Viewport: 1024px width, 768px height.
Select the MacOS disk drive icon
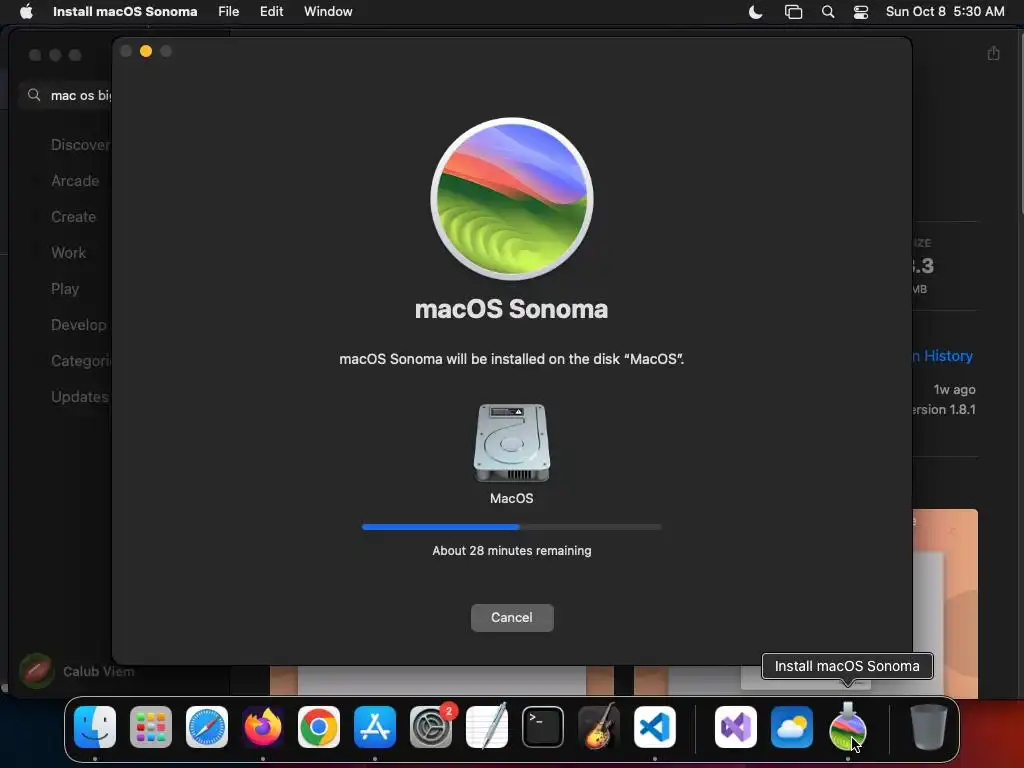coord(511,443)
